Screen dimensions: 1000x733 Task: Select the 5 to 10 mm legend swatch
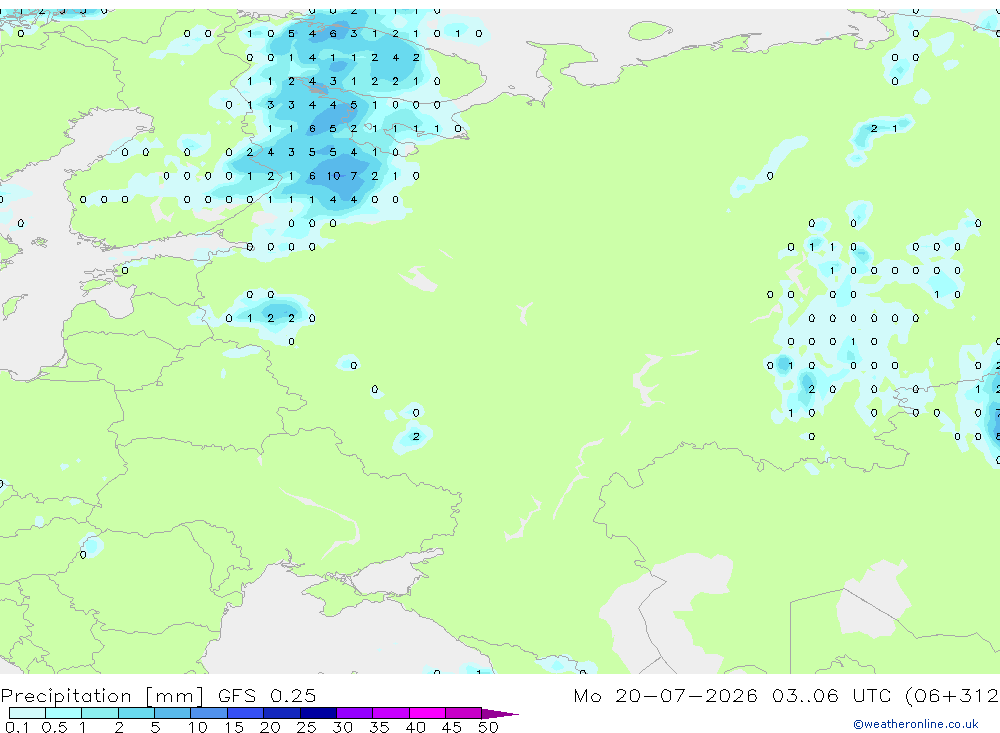point(173,713)
